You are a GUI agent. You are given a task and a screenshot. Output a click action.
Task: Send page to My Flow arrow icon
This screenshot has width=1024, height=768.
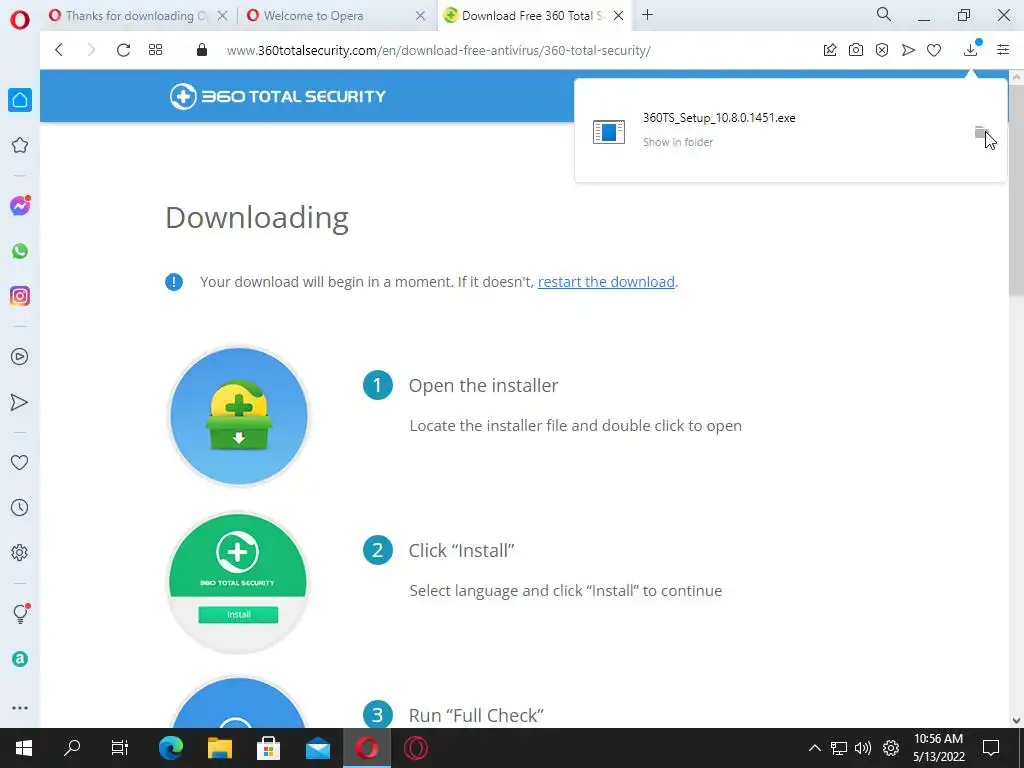908,50
